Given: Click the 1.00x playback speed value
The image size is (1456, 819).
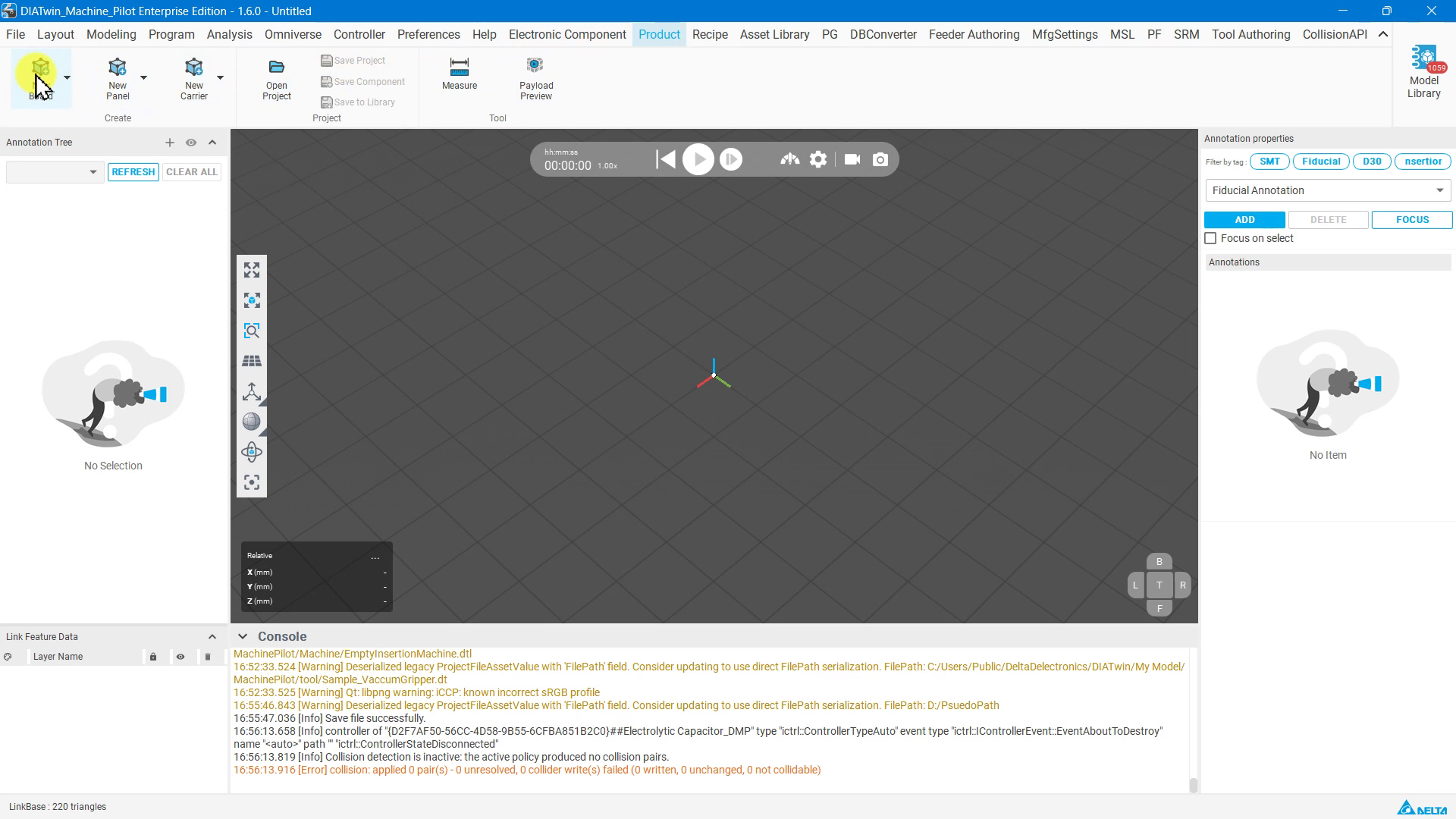Looking at the screenshot, I should [x=607, y=166].
